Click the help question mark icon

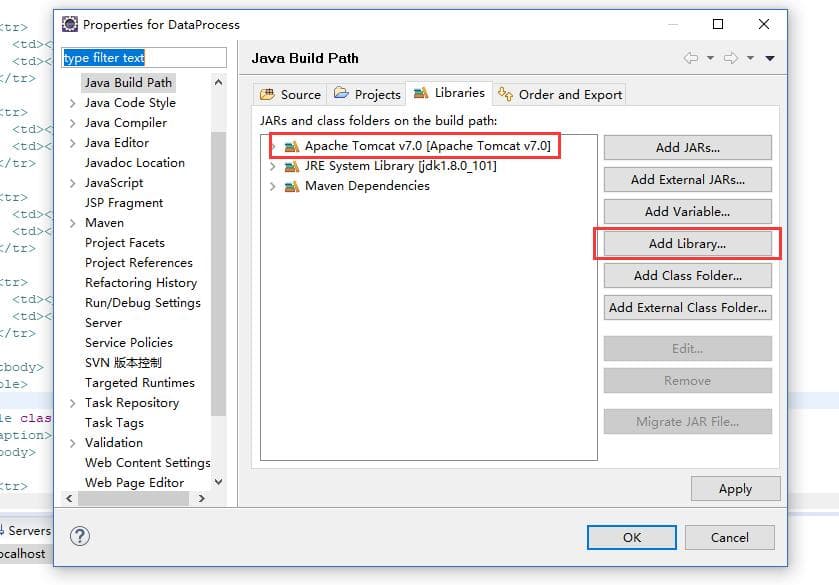coord(80,536)
